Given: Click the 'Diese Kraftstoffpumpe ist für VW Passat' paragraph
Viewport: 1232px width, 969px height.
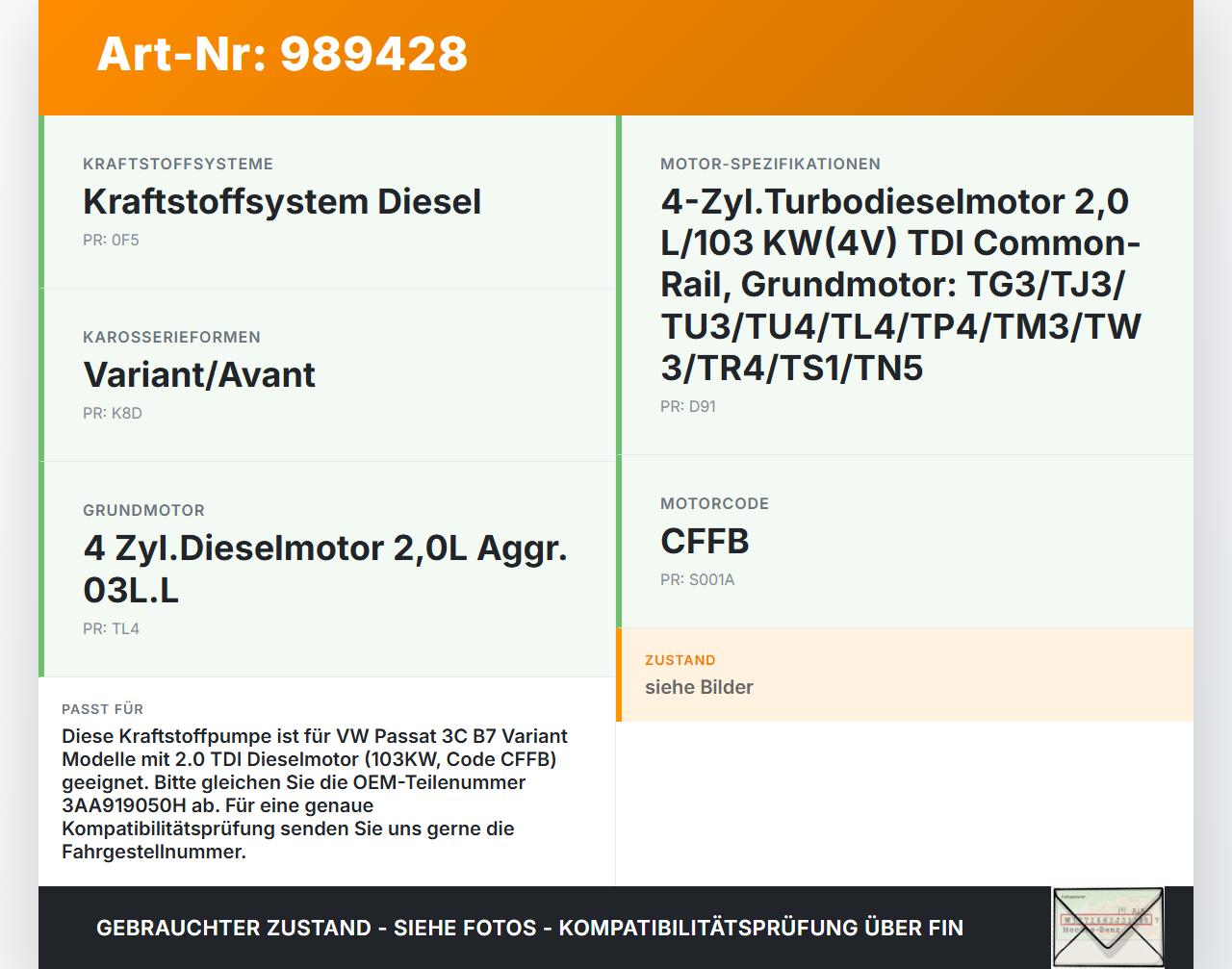Looking at the screenshot, I should tap(315, 794).
